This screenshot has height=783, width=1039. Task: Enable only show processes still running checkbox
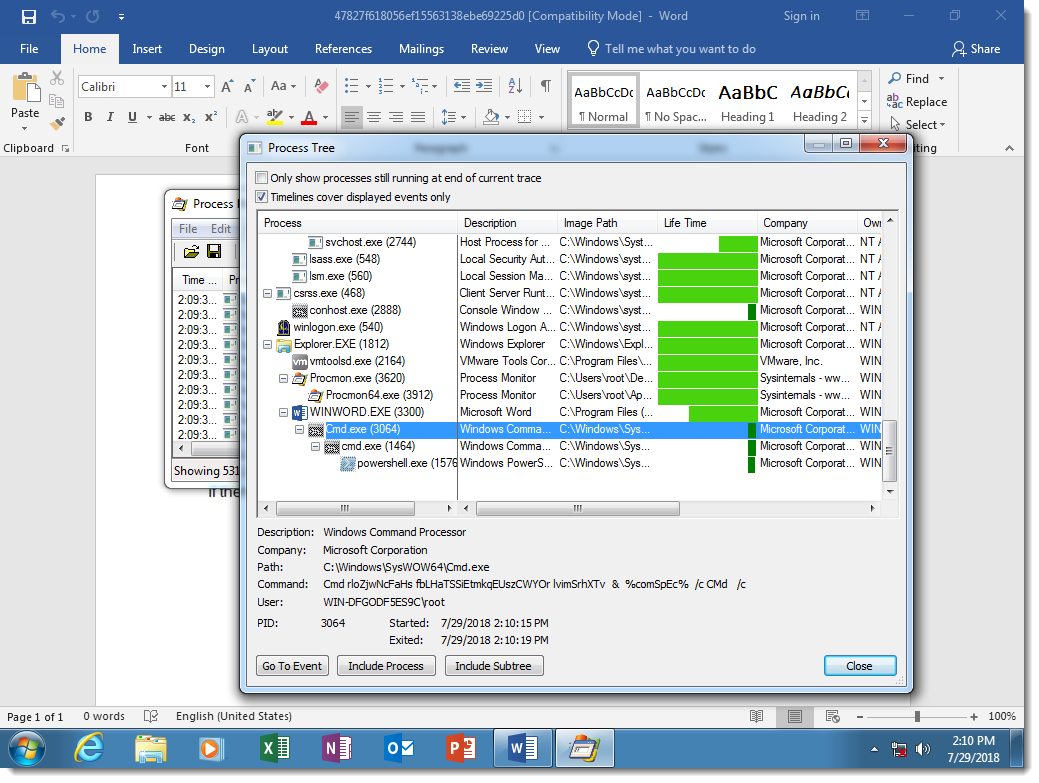(262, 178)
